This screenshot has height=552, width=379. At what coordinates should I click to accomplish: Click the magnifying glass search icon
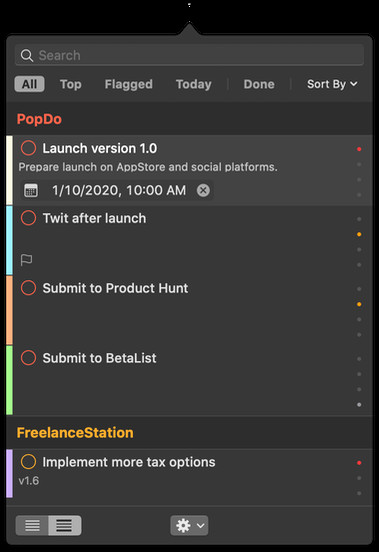(27, 56)
